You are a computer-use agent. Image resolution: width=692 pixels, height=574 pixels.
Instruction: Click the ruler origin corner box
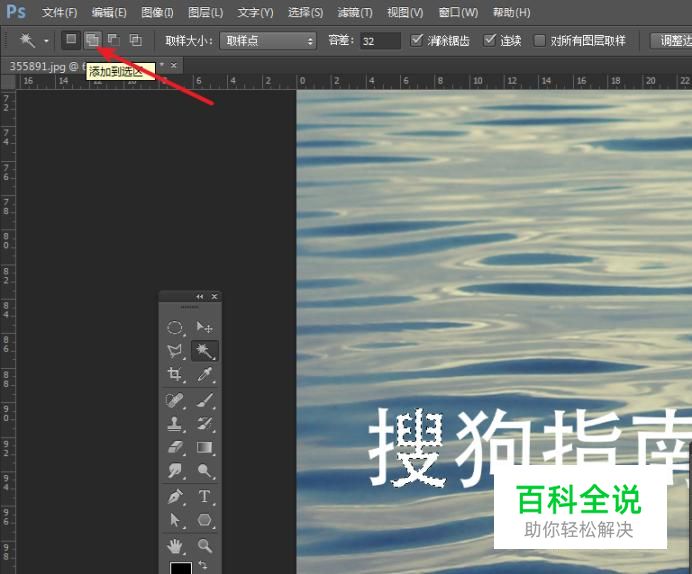coord(8,81)
